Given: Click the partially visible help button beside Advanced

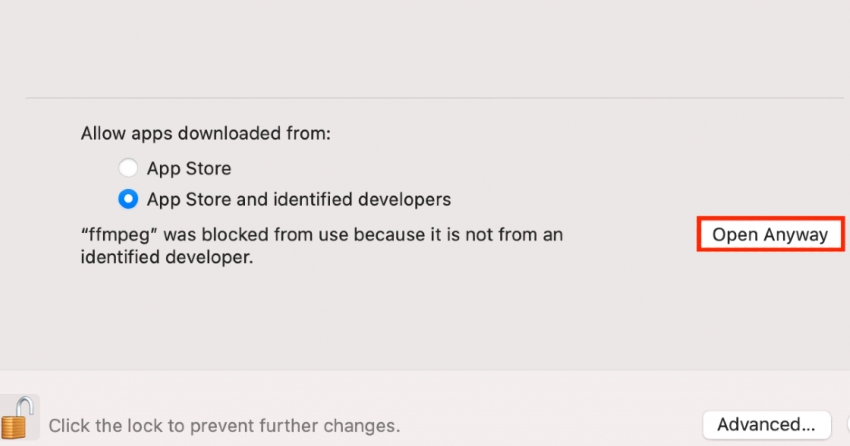Looking at the screenshot, I should (847, 425).
